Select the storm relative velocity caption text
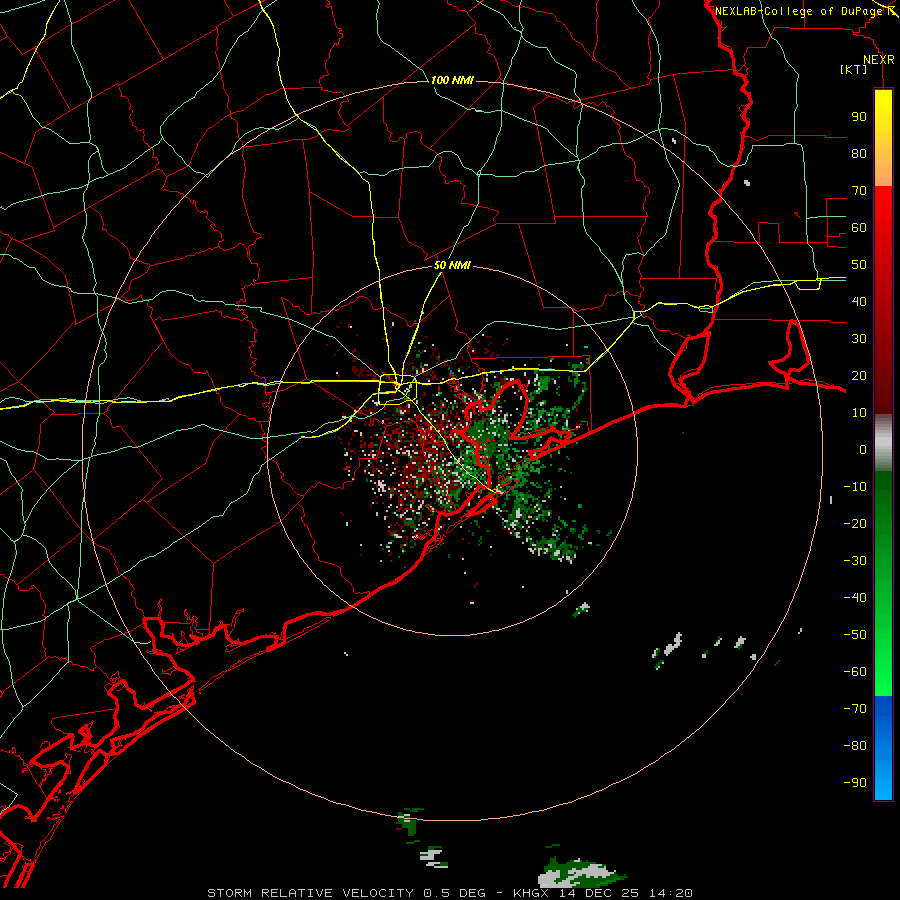This screenshot has height=900, width=900. [450, 893]
